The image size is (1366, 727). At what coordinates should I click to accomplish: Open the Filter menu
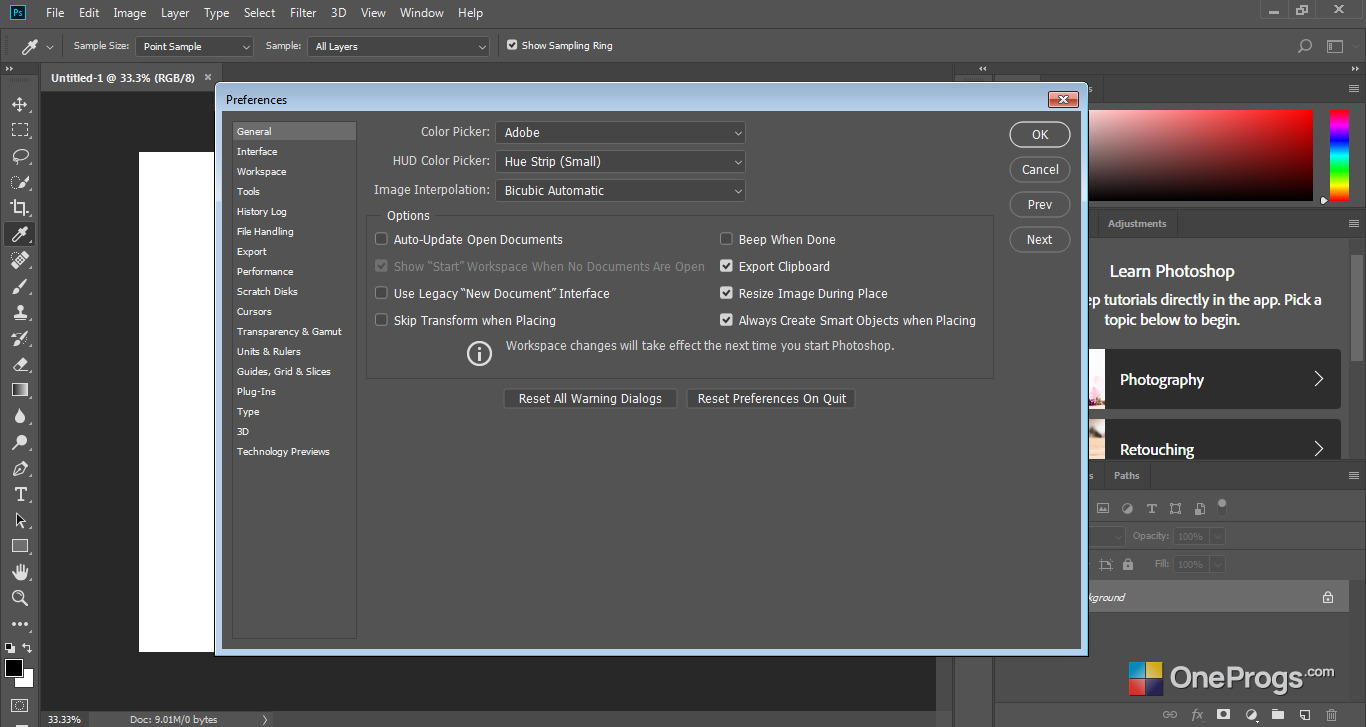(302, 13)
